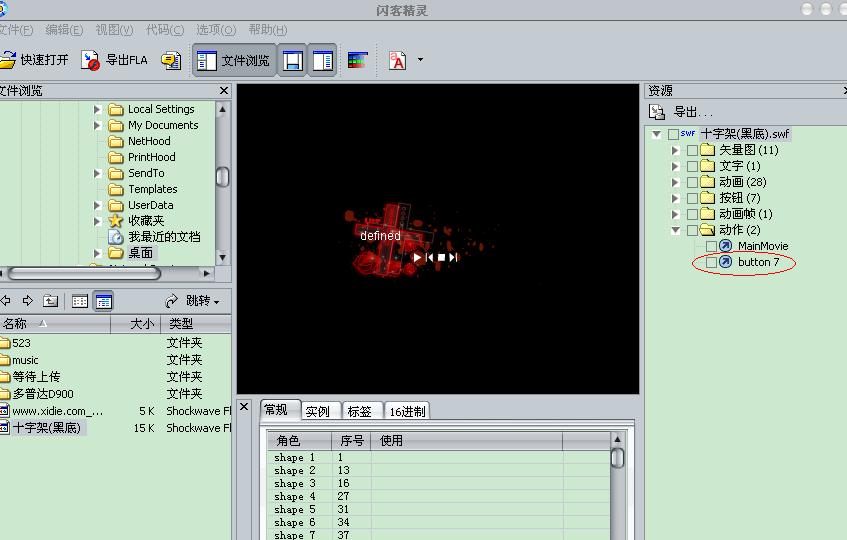
Task: Check the 文字 (1) checkbox
Action: tap(692, 166)
